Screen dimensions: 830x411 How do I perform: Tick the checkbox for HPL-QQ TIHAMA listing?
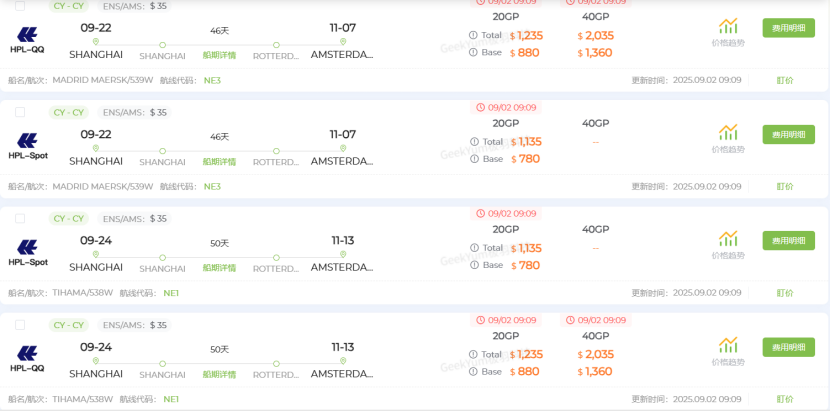click(x=21, y=325)
